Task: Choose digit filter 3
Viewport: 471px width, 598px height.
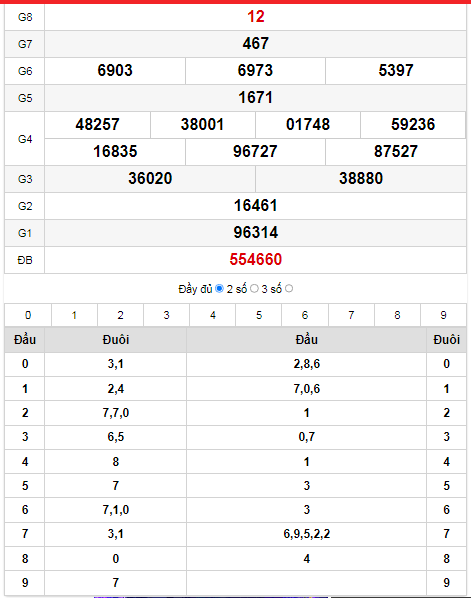Action: [167, 315]
